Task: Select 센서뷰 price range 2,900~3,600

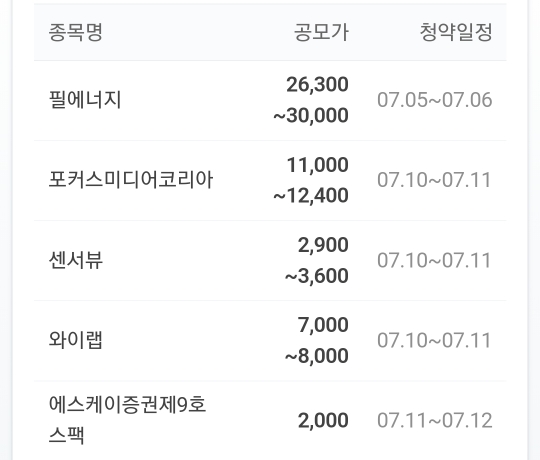Action: tap(317, 260)
